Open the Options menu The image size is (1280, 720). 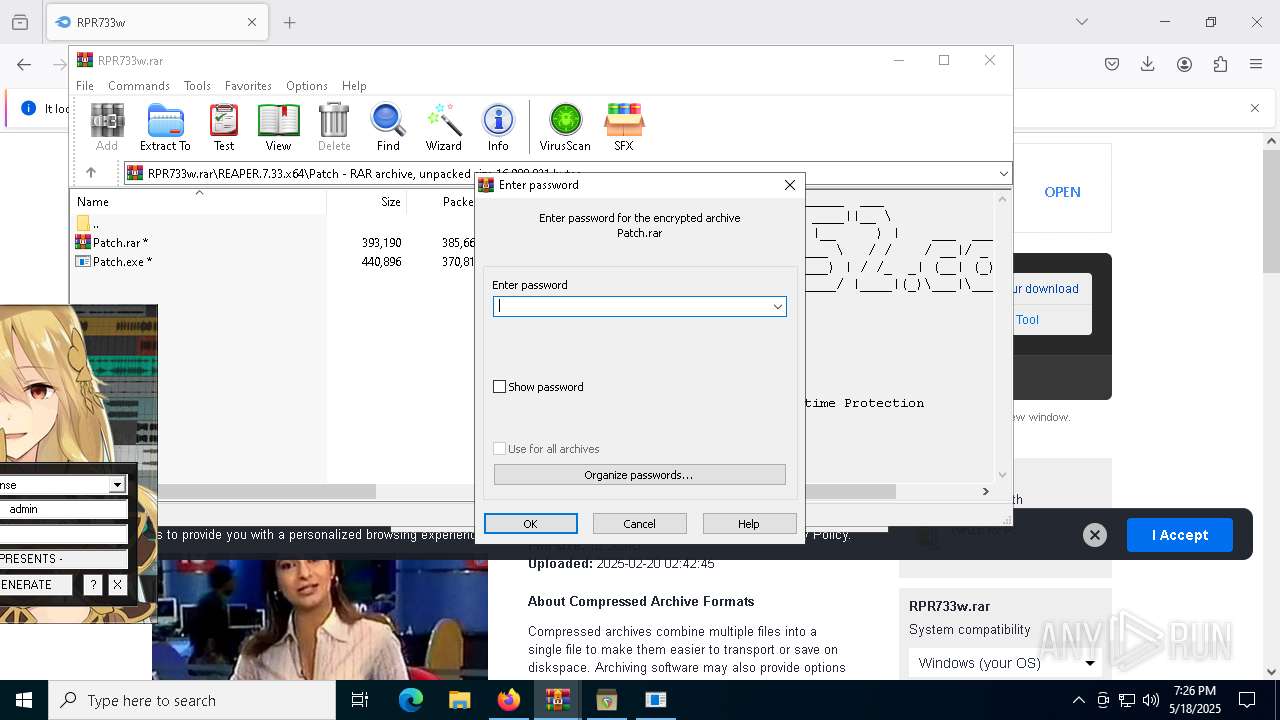click(307, 86)
